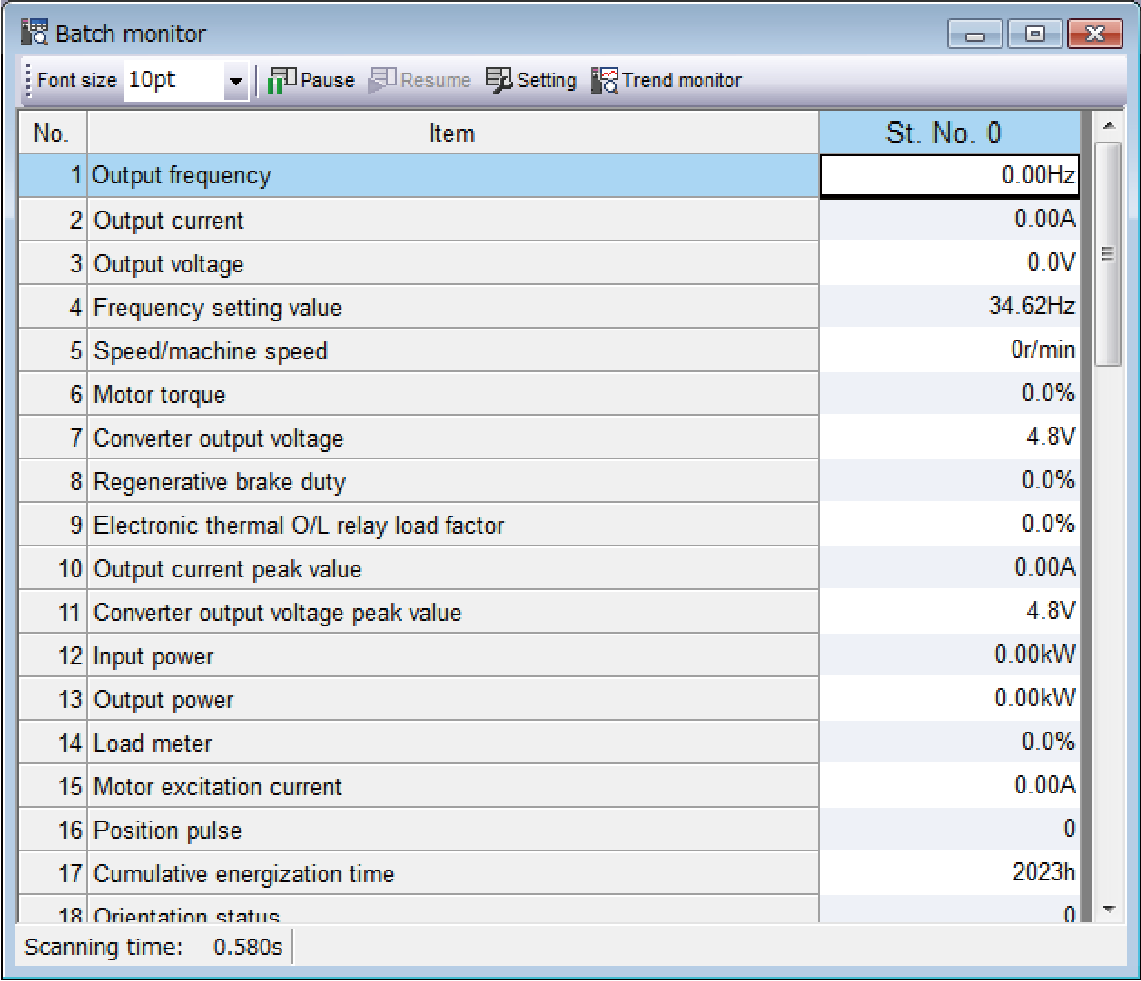Select the Cumulative energization time row

pyautogui.click(x=452, y=874)
